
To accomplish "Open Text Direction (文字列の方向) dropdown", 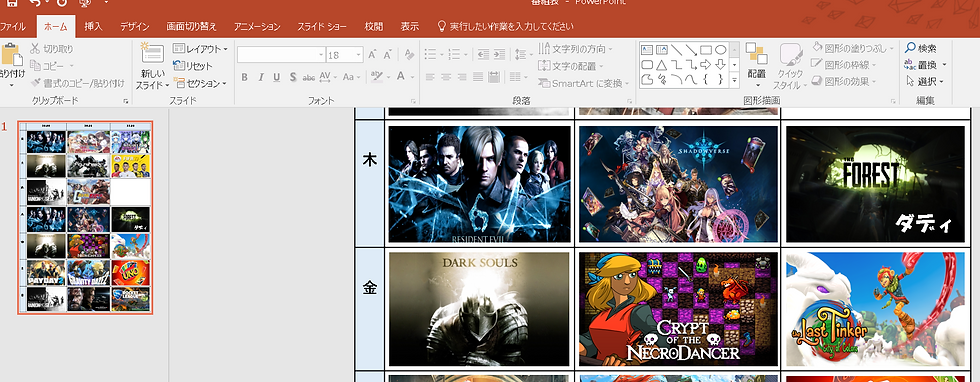I will [x=575, y=49].
